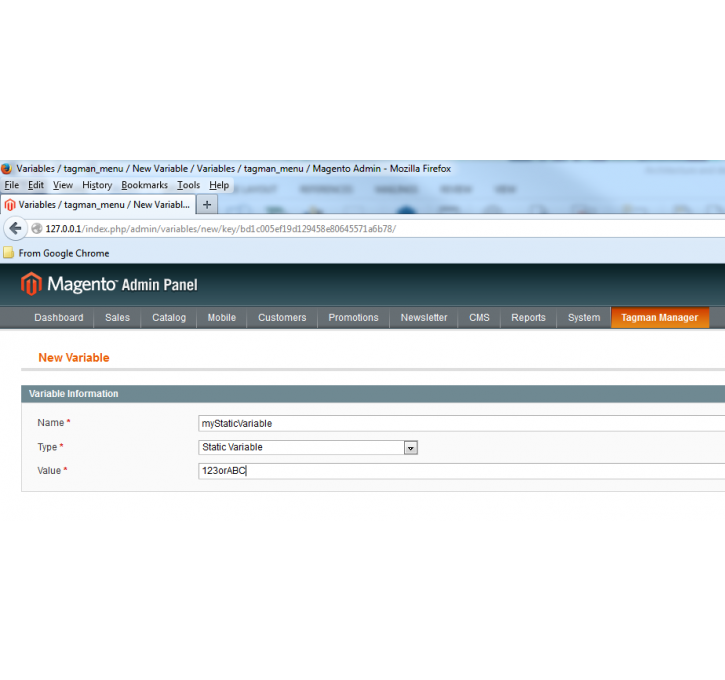Select the Variables / tagman_menu browser tab
This screenshot has height=680, width=725.
pos(98,205)
